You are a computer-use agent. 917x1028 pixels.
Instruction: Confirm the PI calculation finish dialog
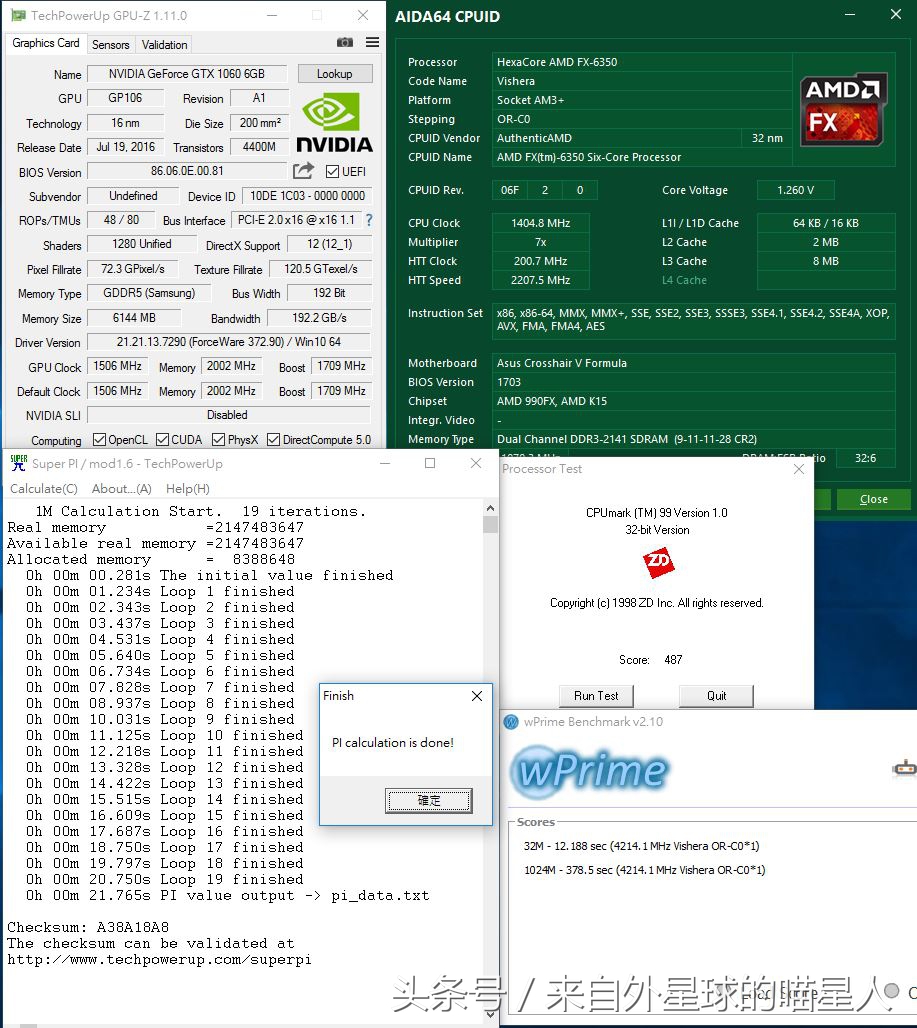(x=427, y=800)
